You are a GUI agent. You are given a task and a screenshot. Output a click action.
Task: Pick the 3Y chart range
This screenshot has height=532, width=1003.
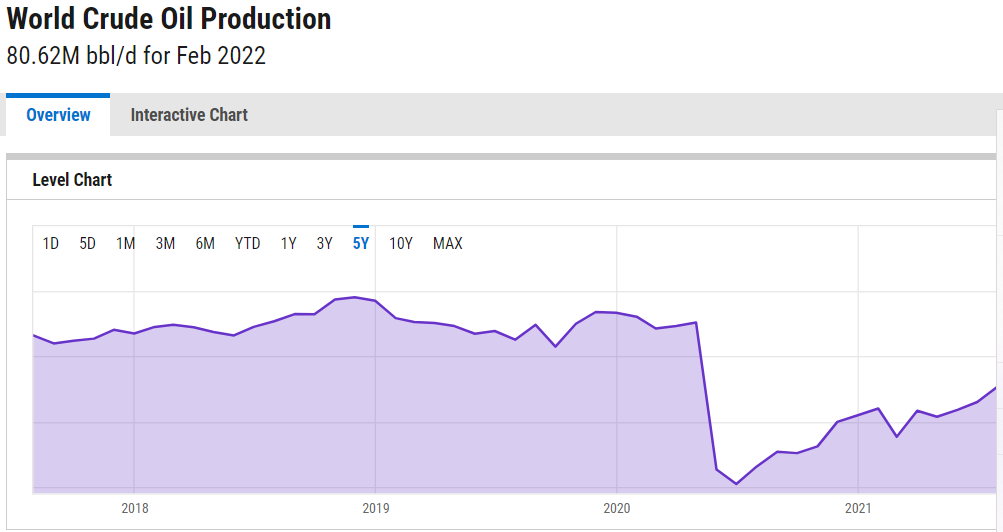click(325, 243)
